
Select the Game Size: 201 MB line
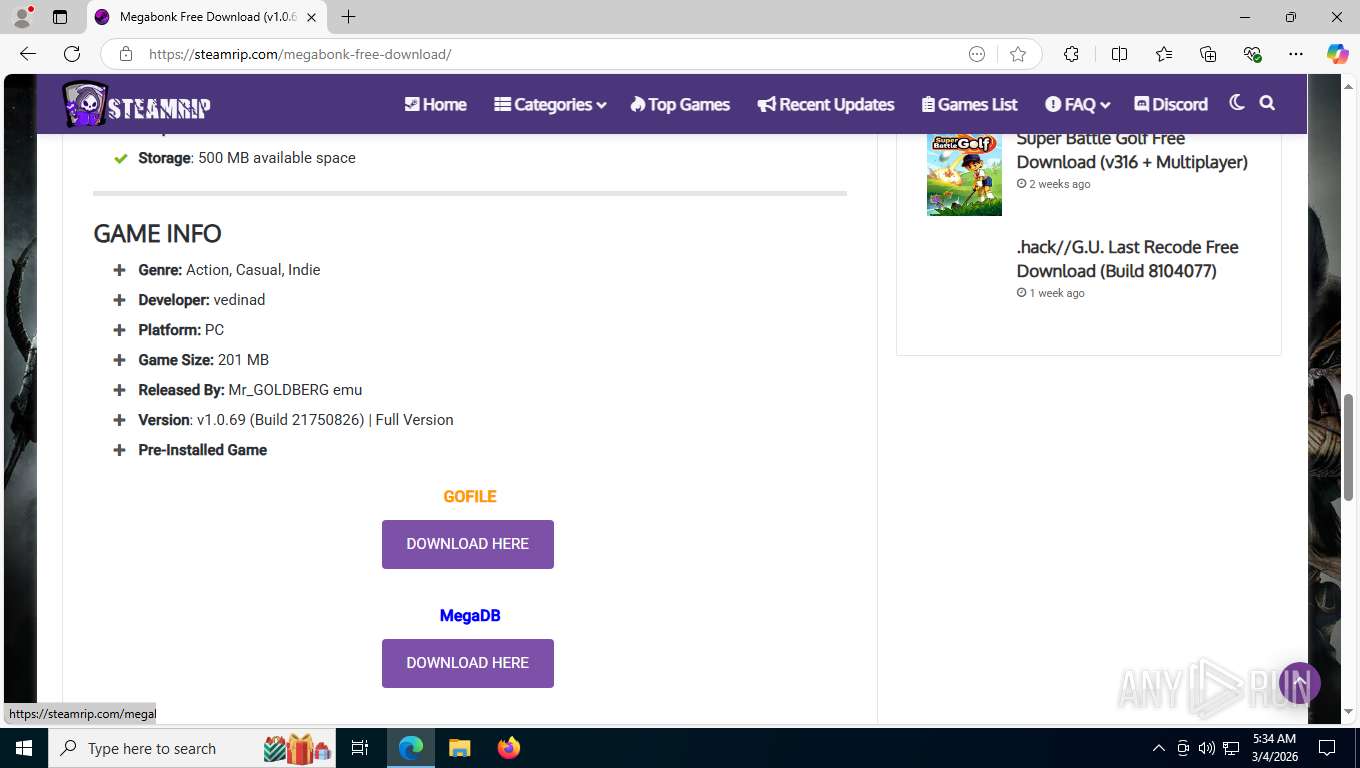(204, 360)
